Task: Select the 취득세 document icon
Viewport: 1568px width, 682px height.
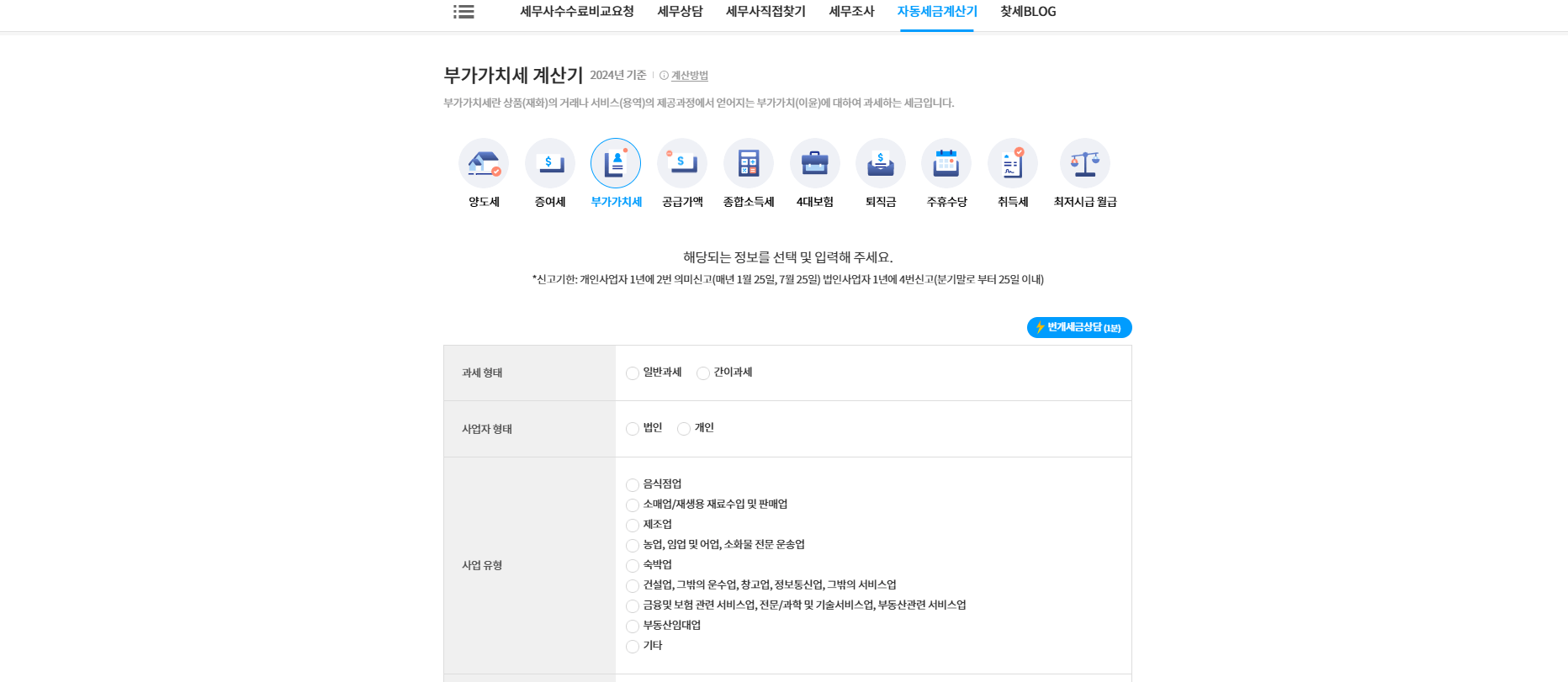Action: (1013, 163)
